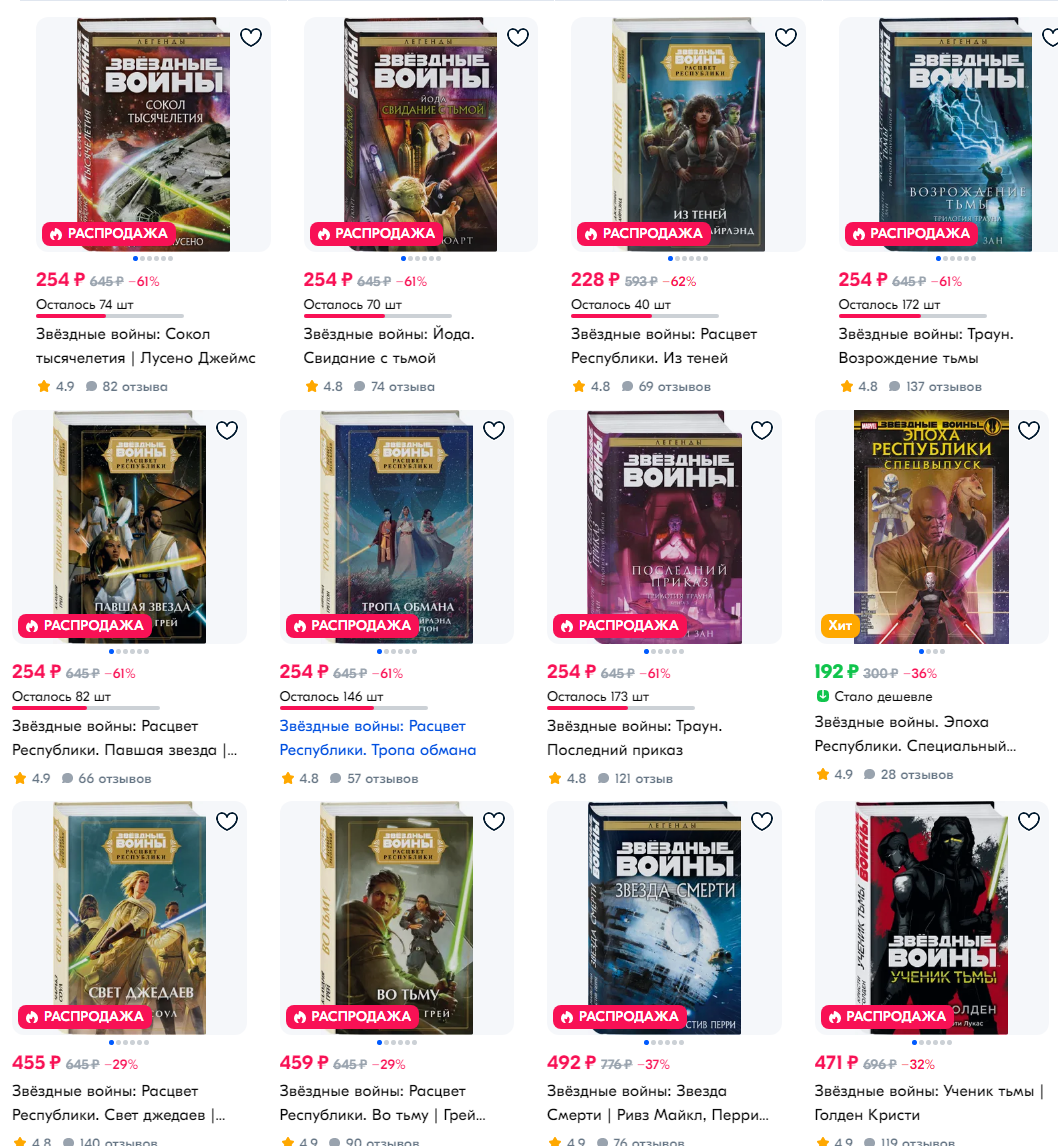
Task: Click the Хит badge on Эпоха Республики
Action: pos(840,626)
